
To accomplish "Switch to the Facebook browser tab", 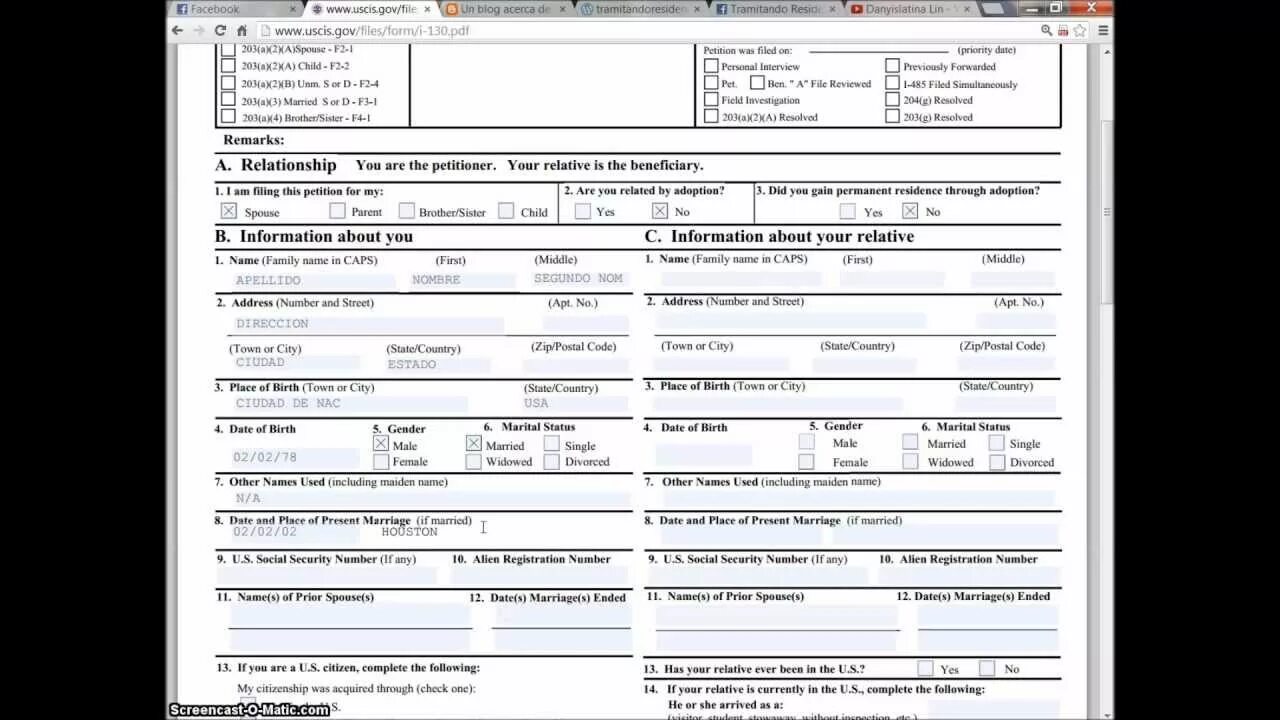I will pos(235,9).
